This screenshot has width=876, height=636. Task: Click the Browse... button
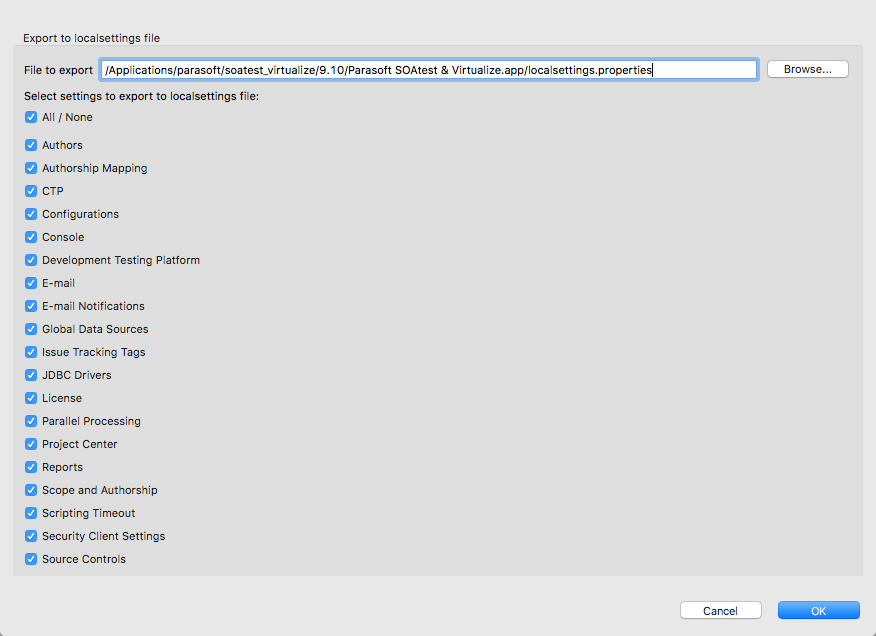pos(808,69)
